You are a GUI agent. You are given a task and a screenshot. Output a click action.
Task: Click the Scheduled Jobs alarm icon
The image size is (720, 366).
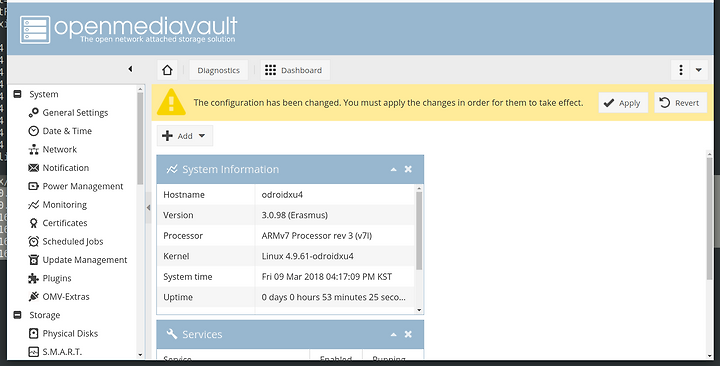[x=34, y=241]
